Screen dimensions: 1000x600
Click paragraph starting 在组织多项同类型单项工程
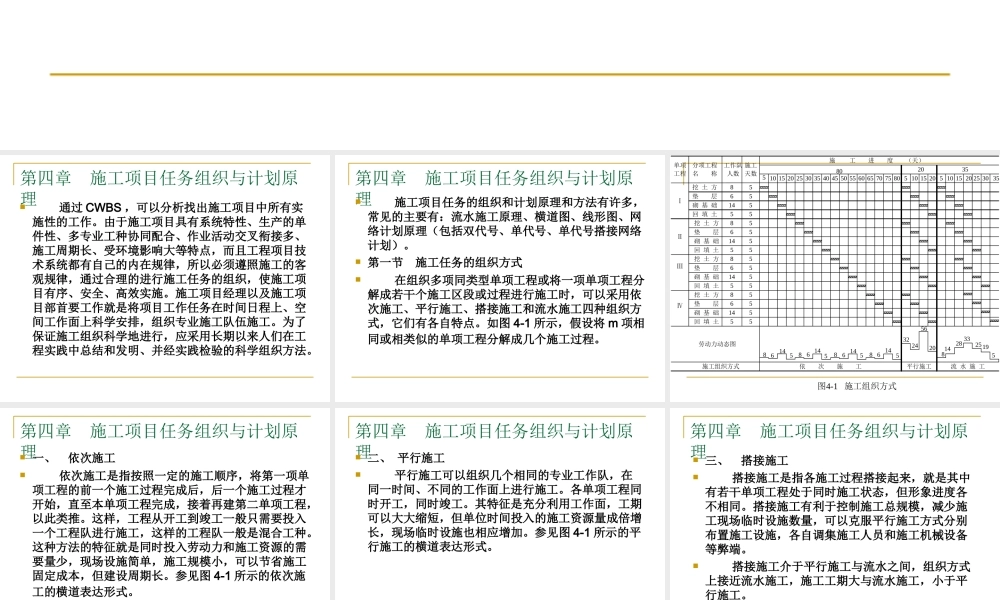coord(506,309)
